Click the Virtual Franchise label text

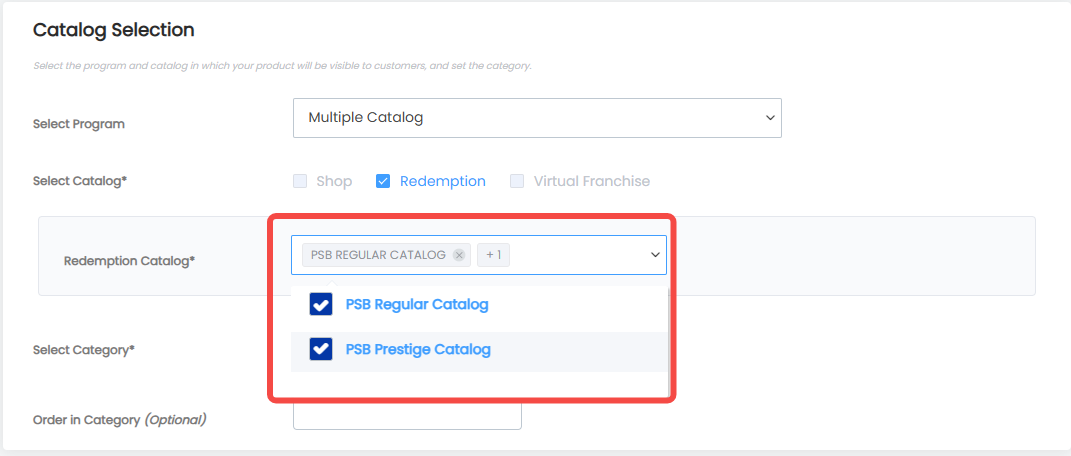pos(592,182)
